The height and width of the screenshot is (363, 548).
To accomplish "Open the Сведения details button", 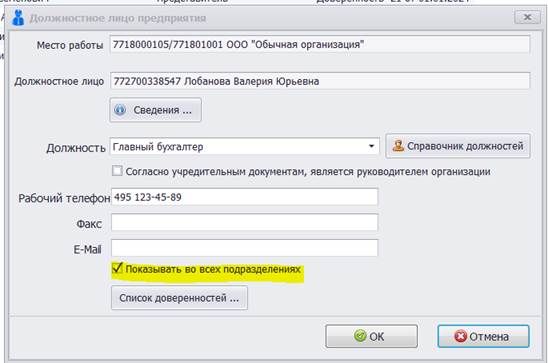I will (156, 110).
